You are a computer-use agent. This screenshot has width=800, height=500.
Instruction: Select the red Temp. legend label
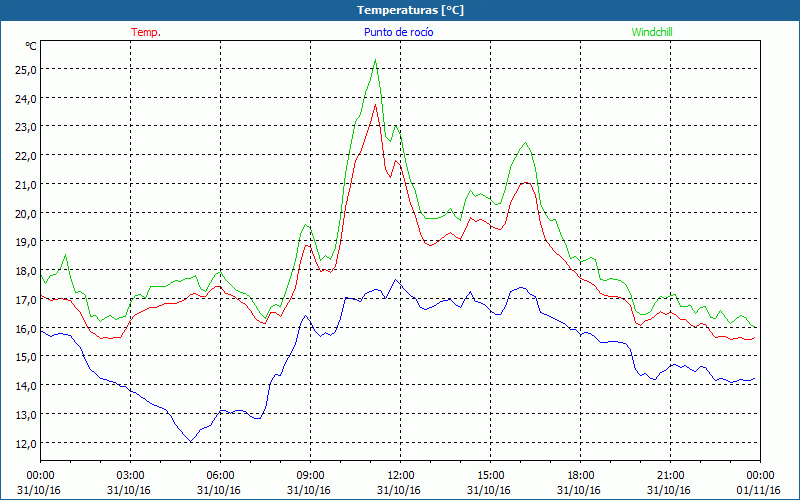[146, 32]
